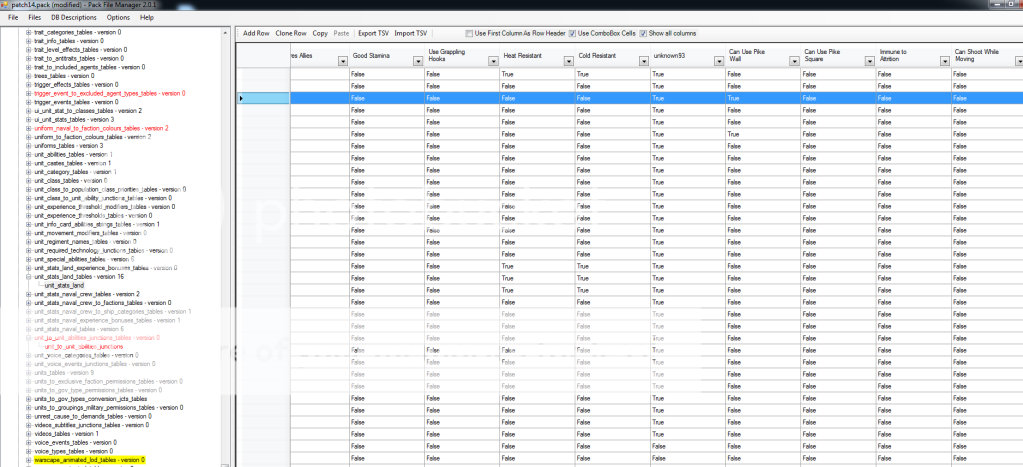Click Export TSV in the toolbar
This screenshot has height=467, width=1023.
374,33
